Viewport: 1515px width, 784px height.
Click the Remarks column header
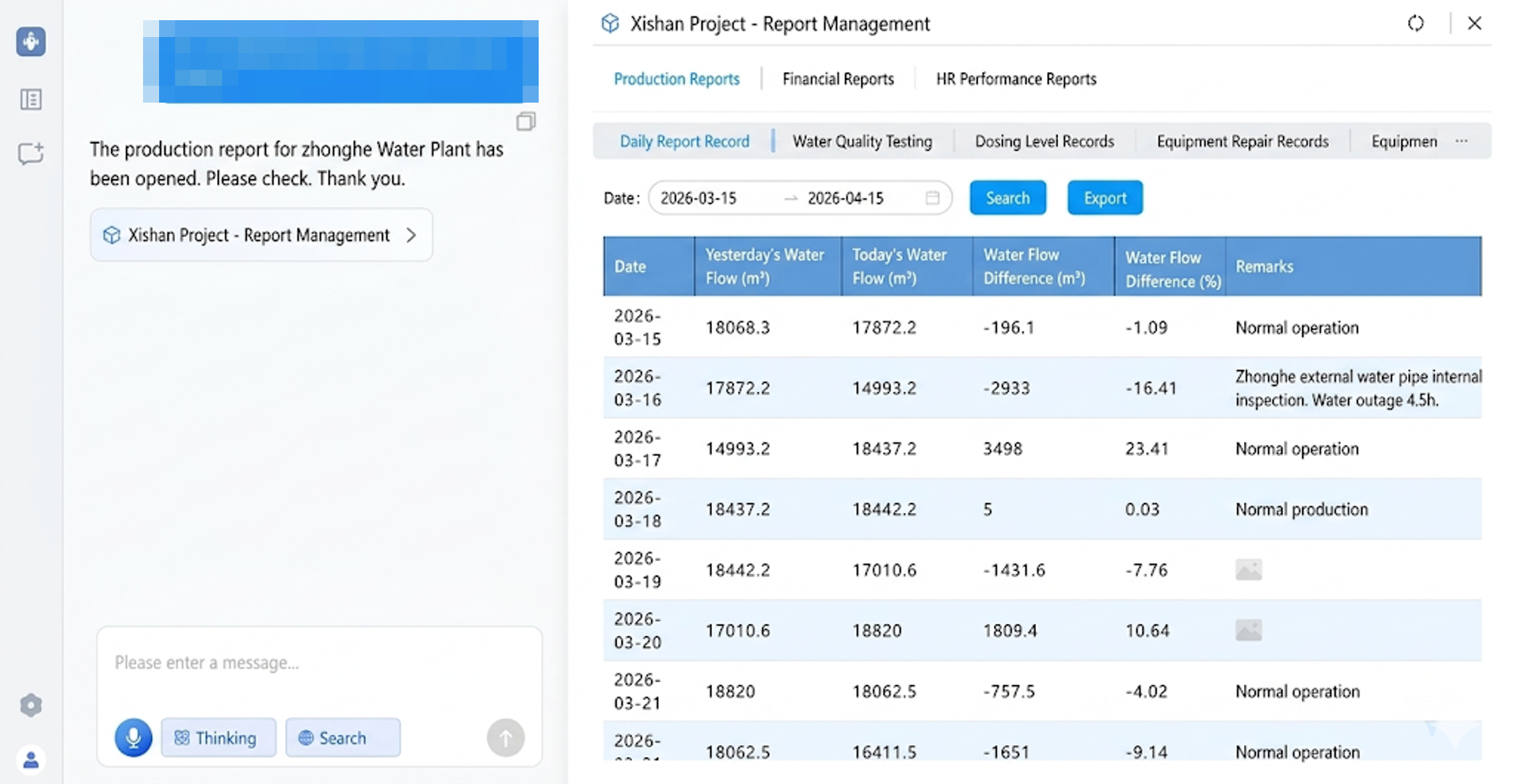tap(1353, 267)
